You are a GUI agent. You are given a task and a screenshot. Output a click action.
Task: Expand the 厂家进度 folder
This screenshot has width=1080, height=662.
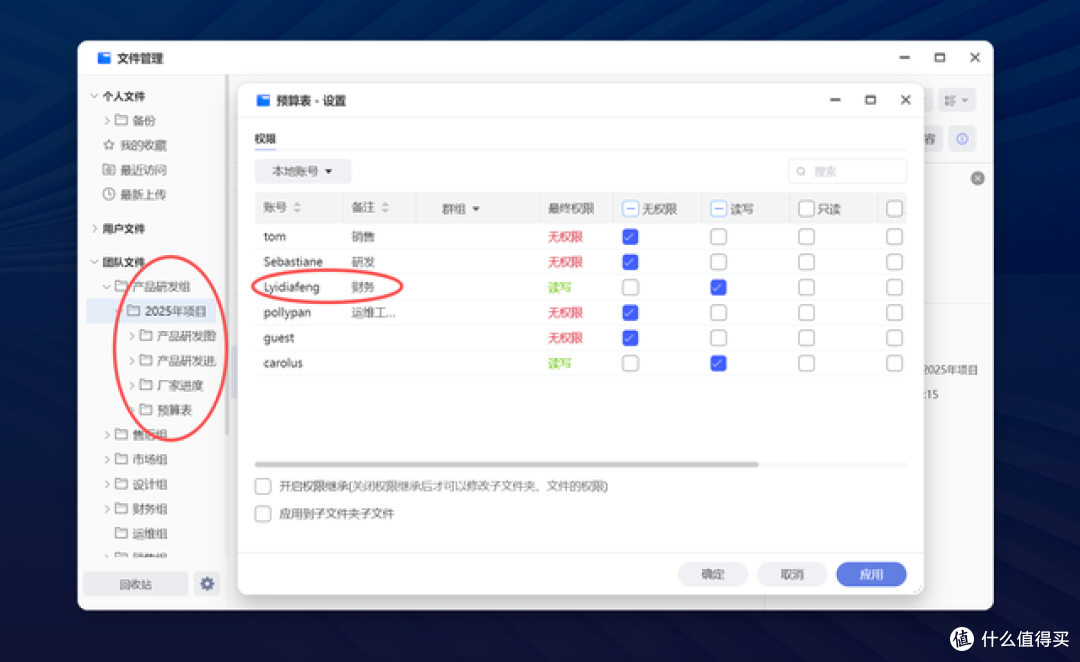coord(131,385)
